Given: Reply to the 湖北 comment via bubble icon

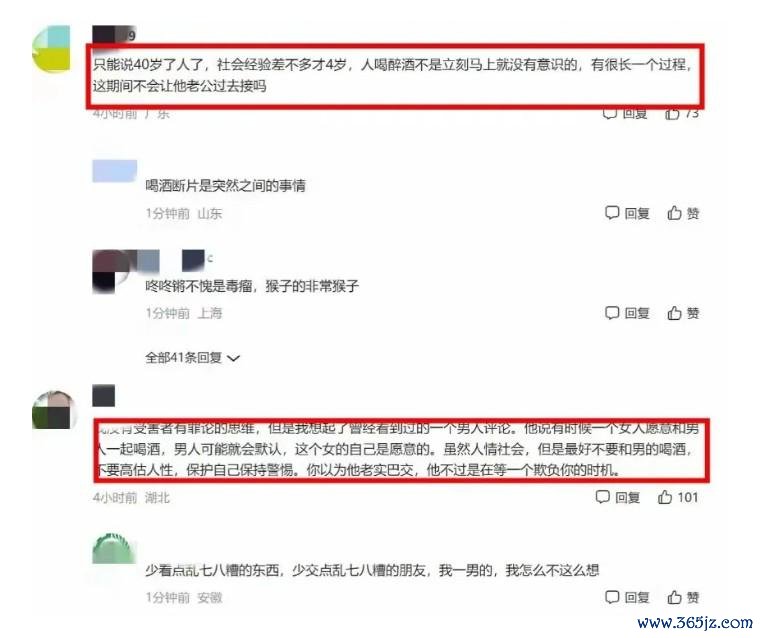Looking at the screenshot, I should click(x=618, y=497).
